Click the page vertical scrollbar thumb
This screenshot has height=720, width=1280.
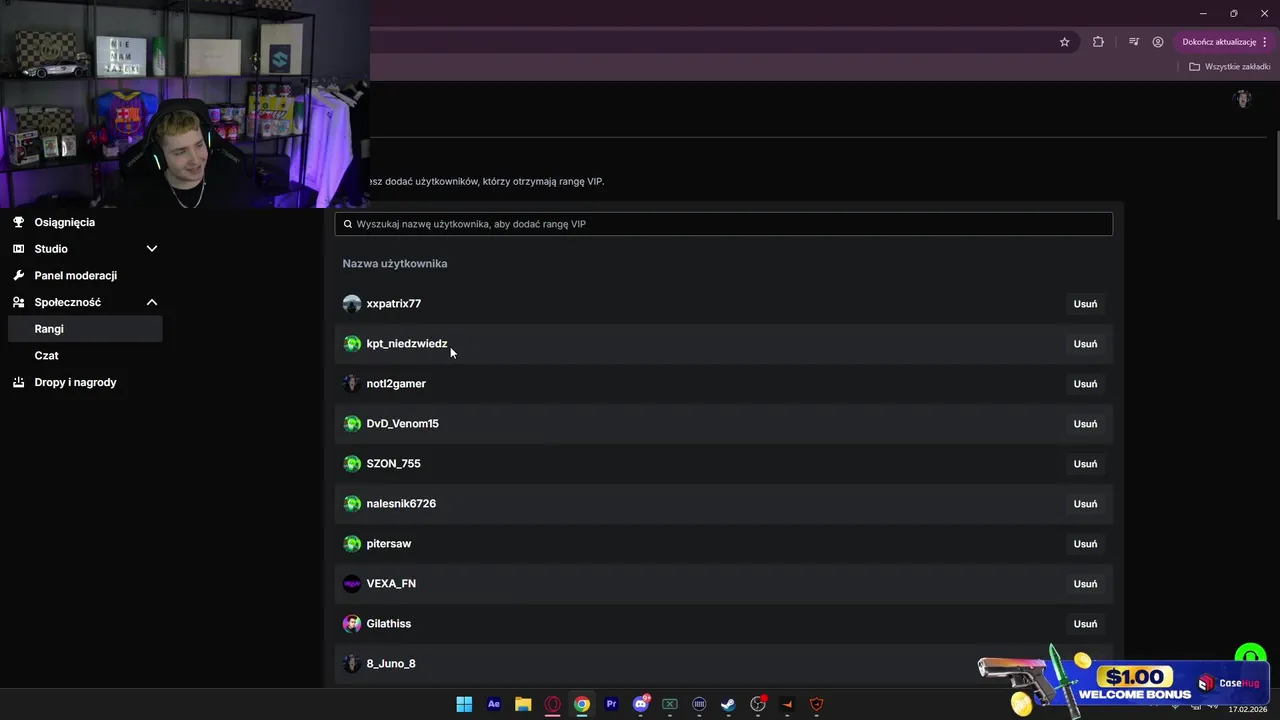pos(1276,175)
